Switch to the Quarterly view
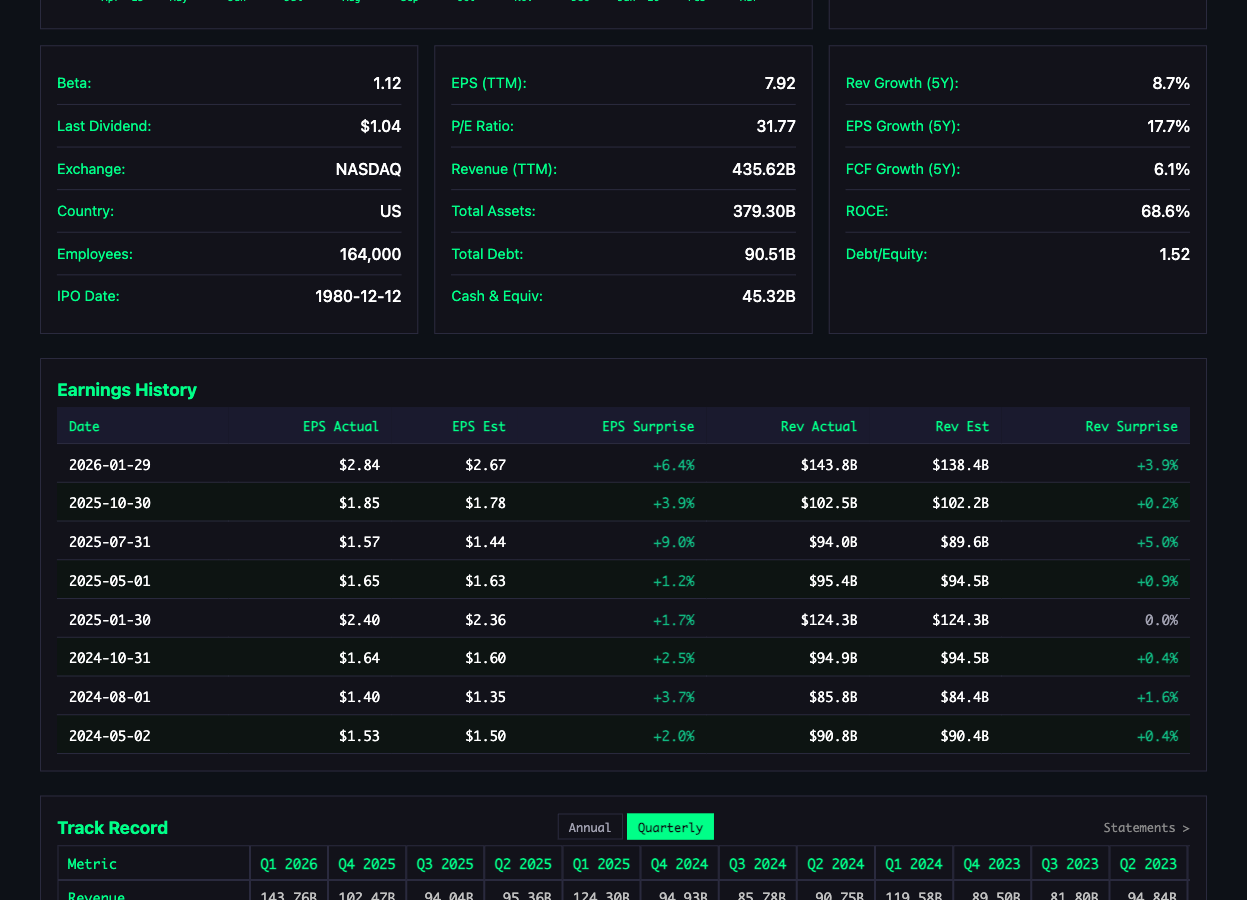Screen dimensions: 1247x900 pyautogui.click(x=670, y=827)
